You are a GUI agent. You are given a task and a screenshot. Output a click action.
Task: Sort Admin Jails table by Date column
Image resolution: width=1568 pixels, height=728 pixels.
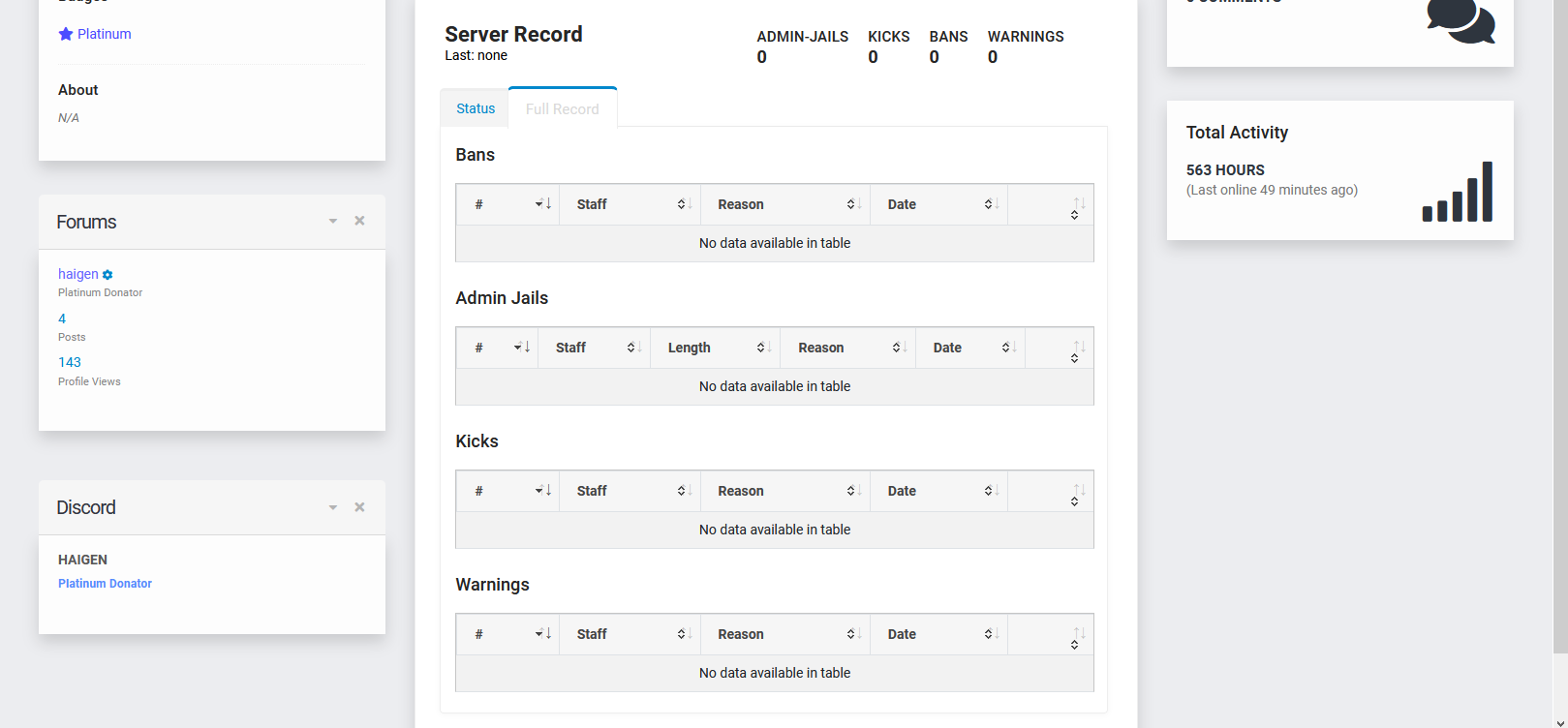click(970, 348)
